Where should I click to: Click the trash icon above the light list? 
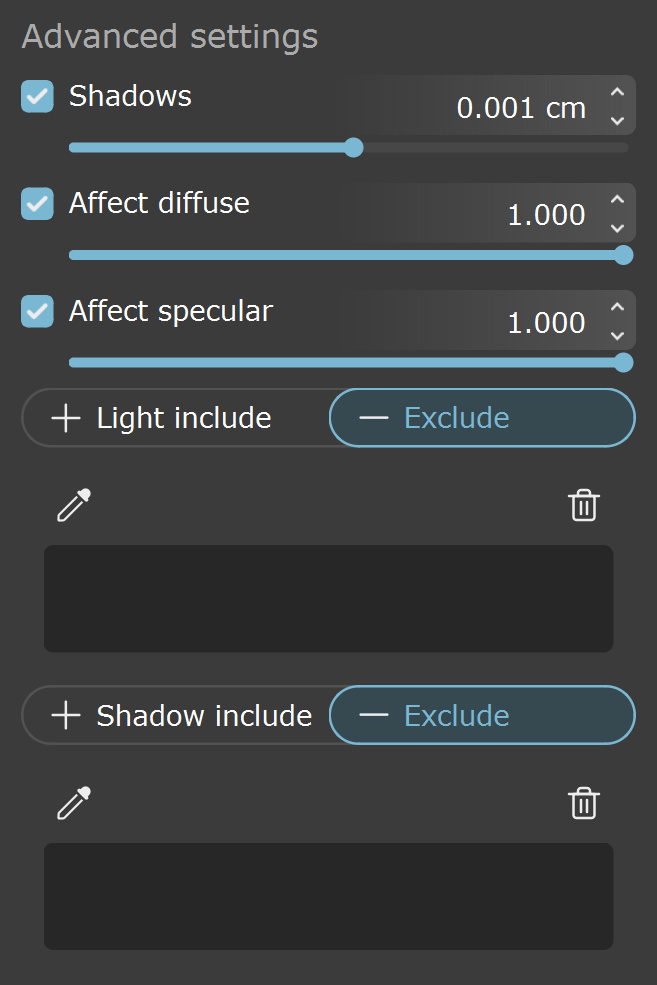tap(584, 505)
